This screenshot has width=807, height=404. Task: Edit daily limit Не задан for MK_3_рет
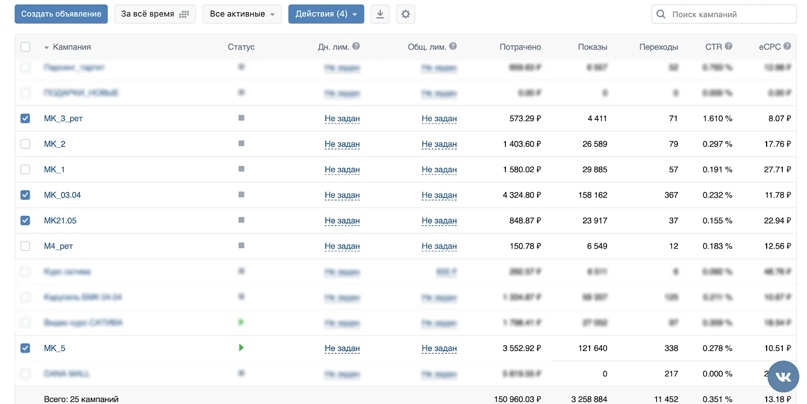(x=342, y=118)
